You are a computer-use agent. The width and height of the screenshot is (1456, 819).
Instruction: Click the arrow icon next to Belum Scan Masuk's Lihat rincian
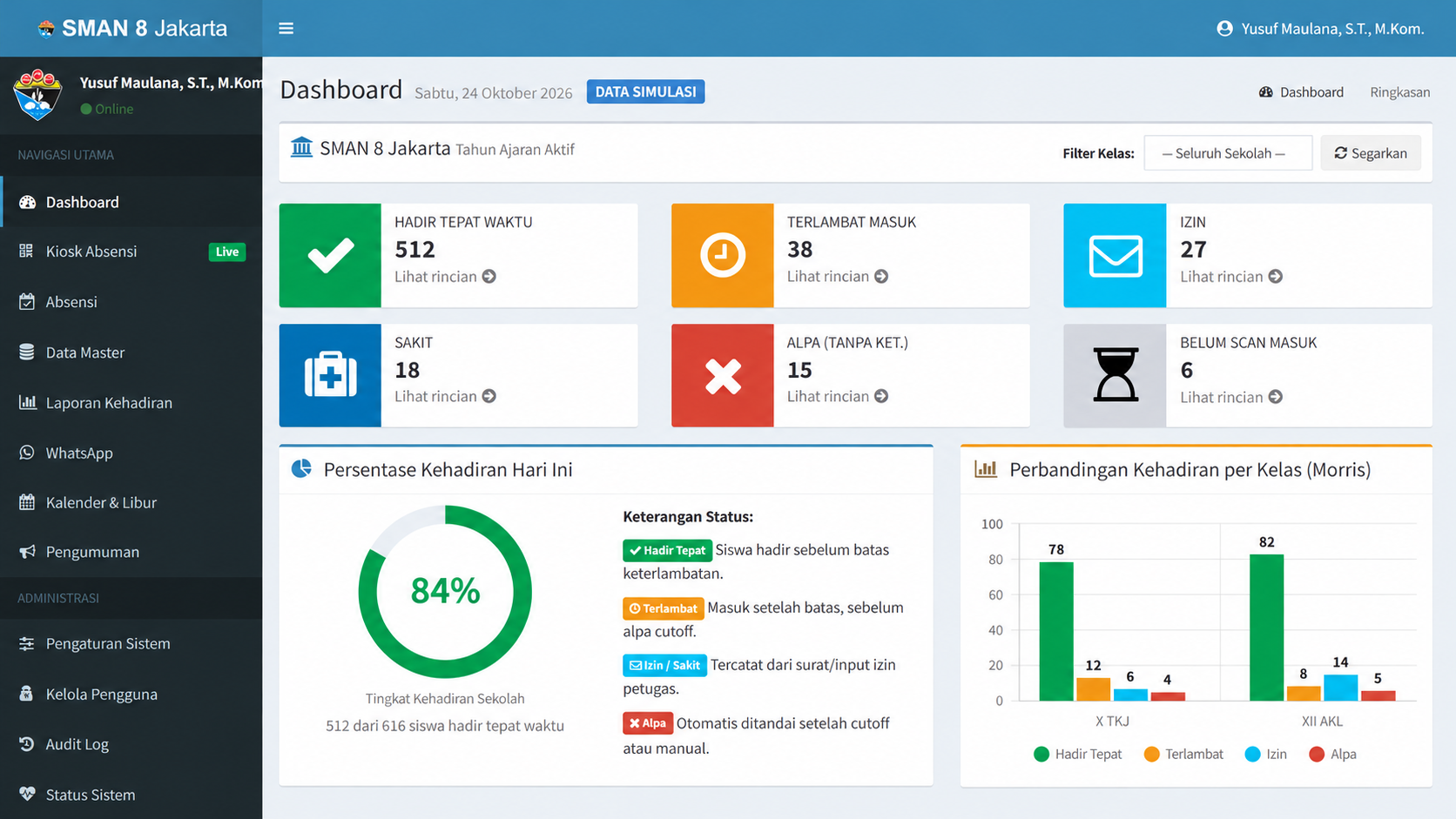[1276, 397]
